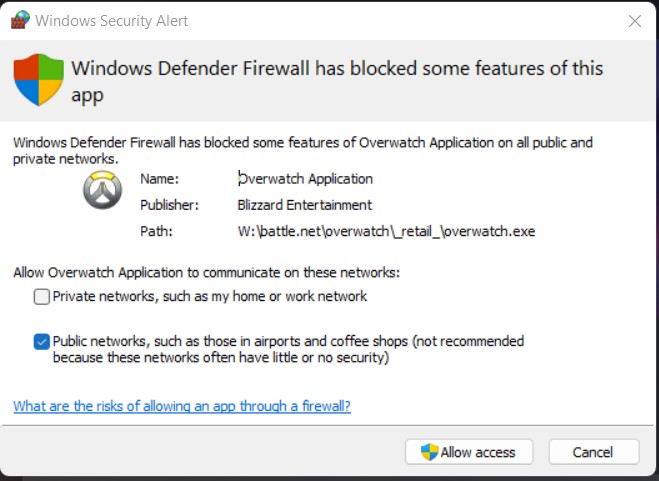Viewport: 659px width, 481px height.
Task: Click the 'Overwatch Application' name value
Action: pos(305,179)
